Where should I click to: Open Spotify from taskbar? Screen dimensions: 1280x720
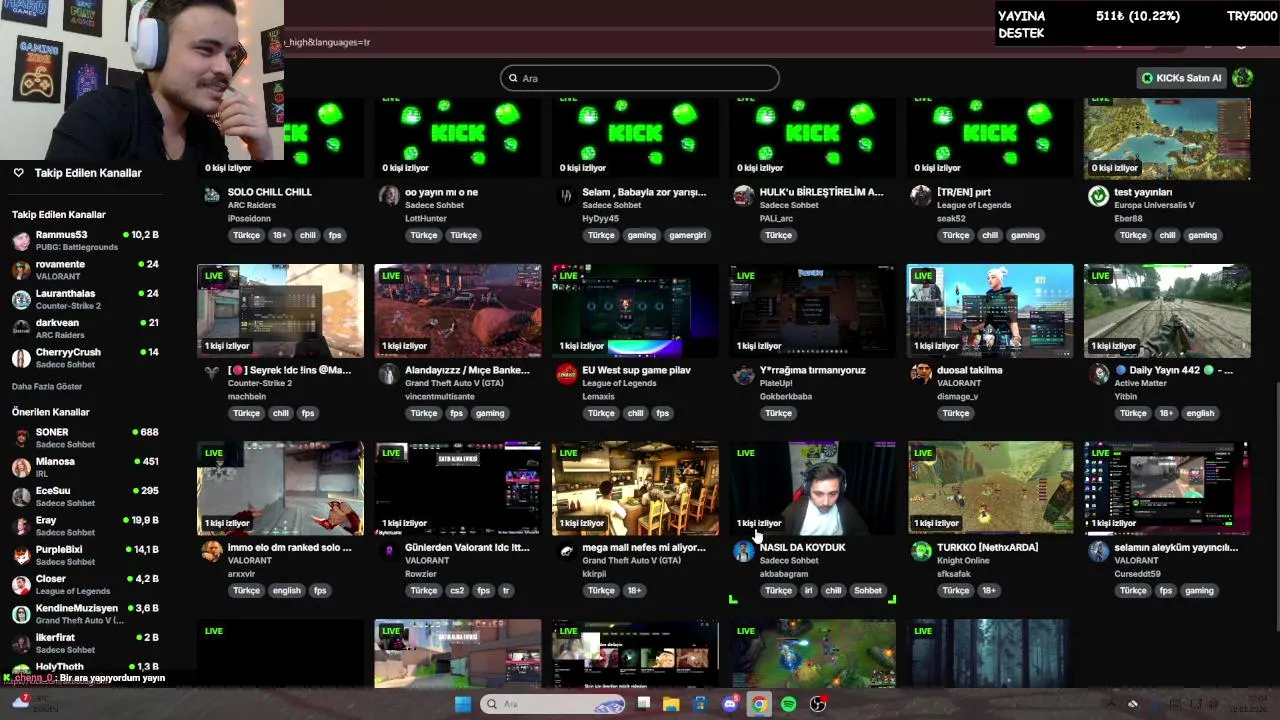[788, 704]
